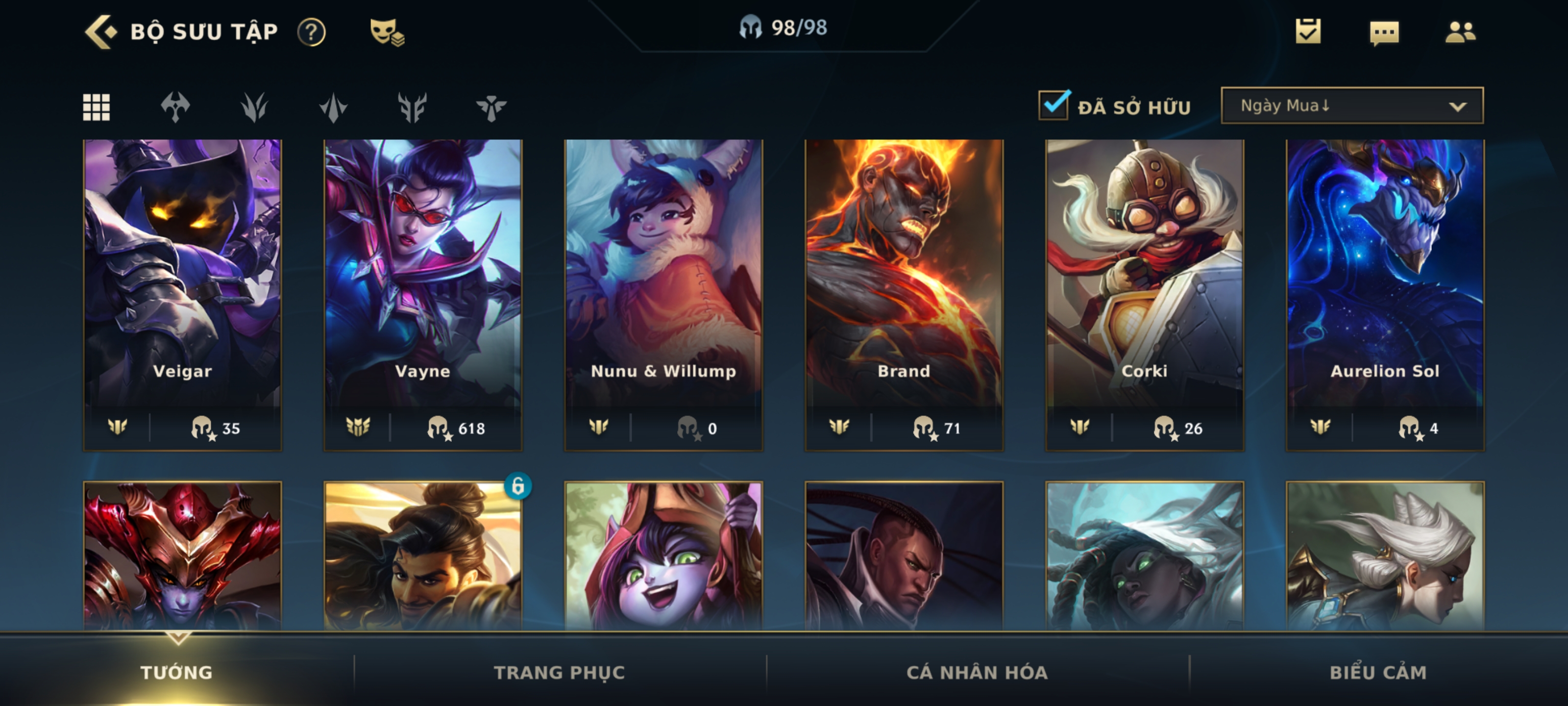Image resolution: width=1568 pixels, height=706 pixels.
Task: Select the first role filter icon after the grid
Action: (x=175, y=107)
